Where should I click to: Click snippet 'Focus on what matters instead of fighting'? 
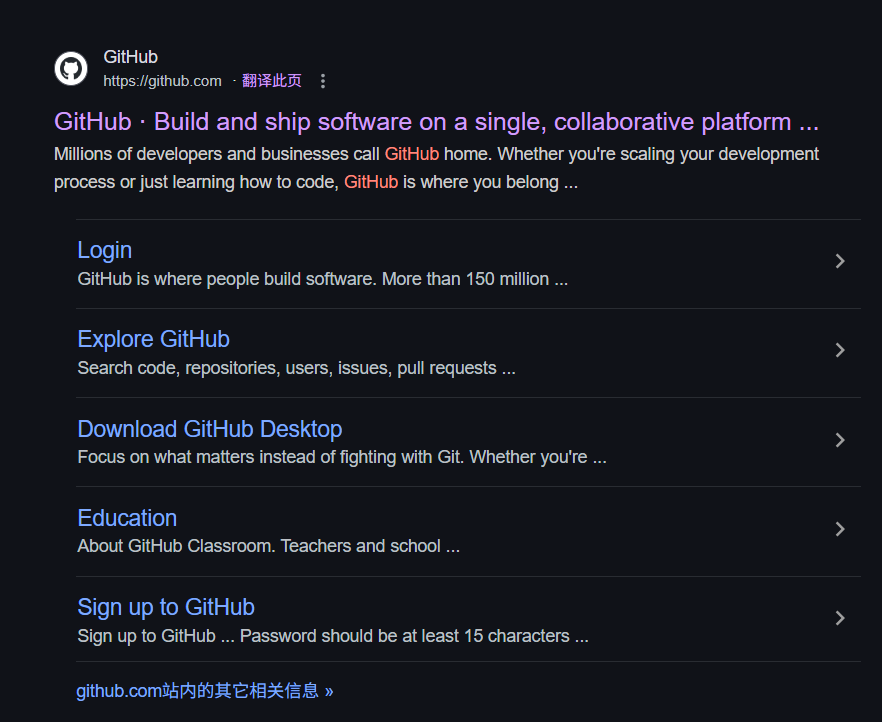click(237, 457)
